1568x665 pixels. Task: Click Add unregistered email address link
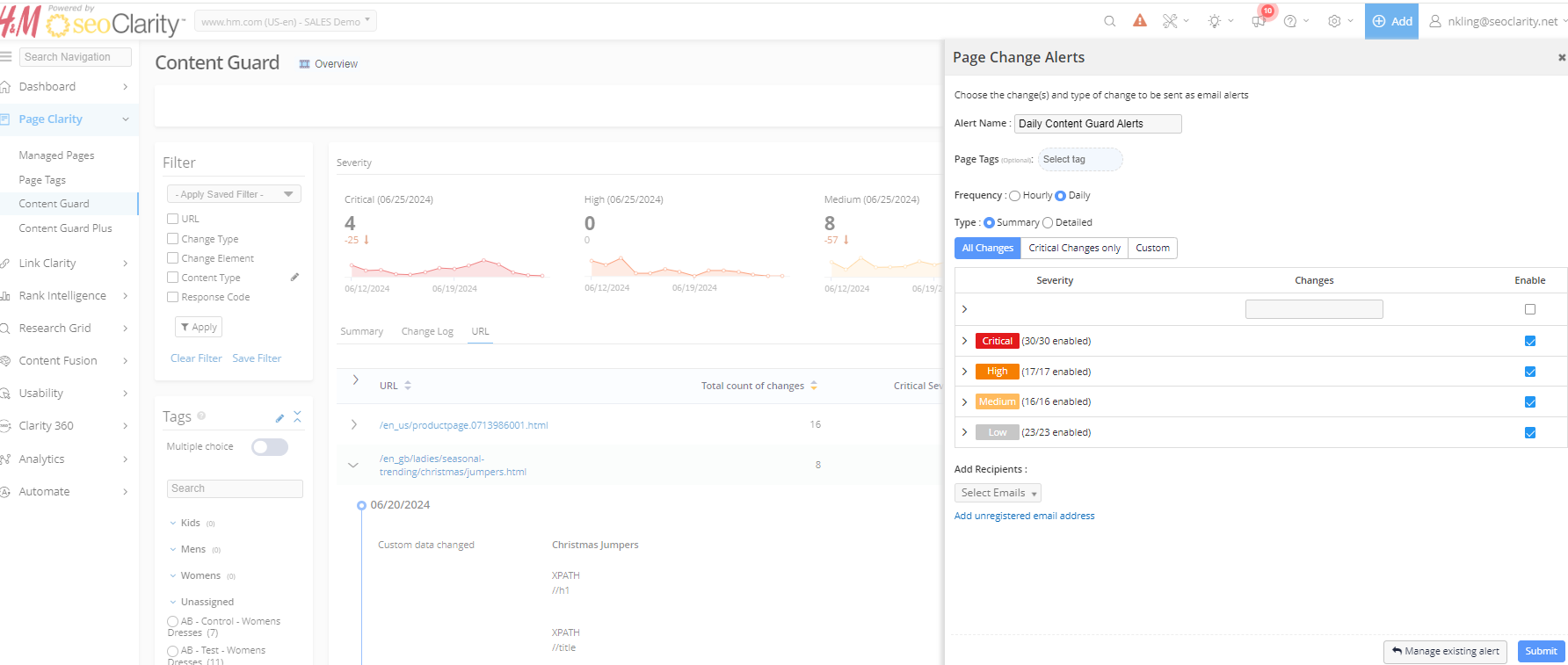[1024, 516]
